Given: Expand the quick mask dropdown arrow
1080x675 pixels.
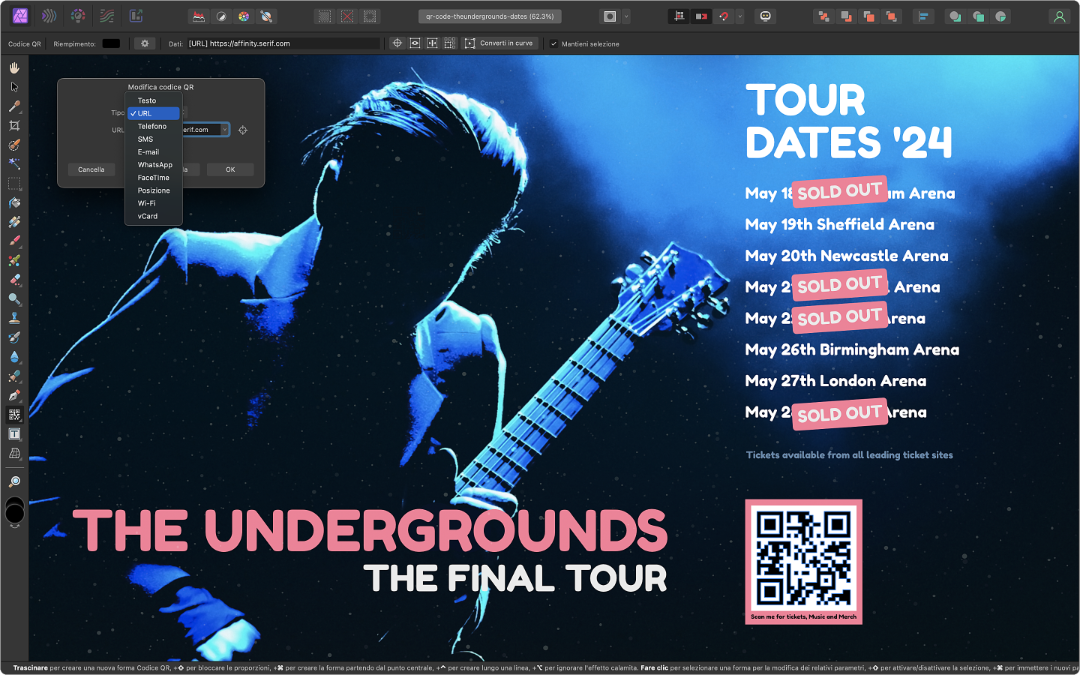Looking at the screenshot, I should pos(626,16).
